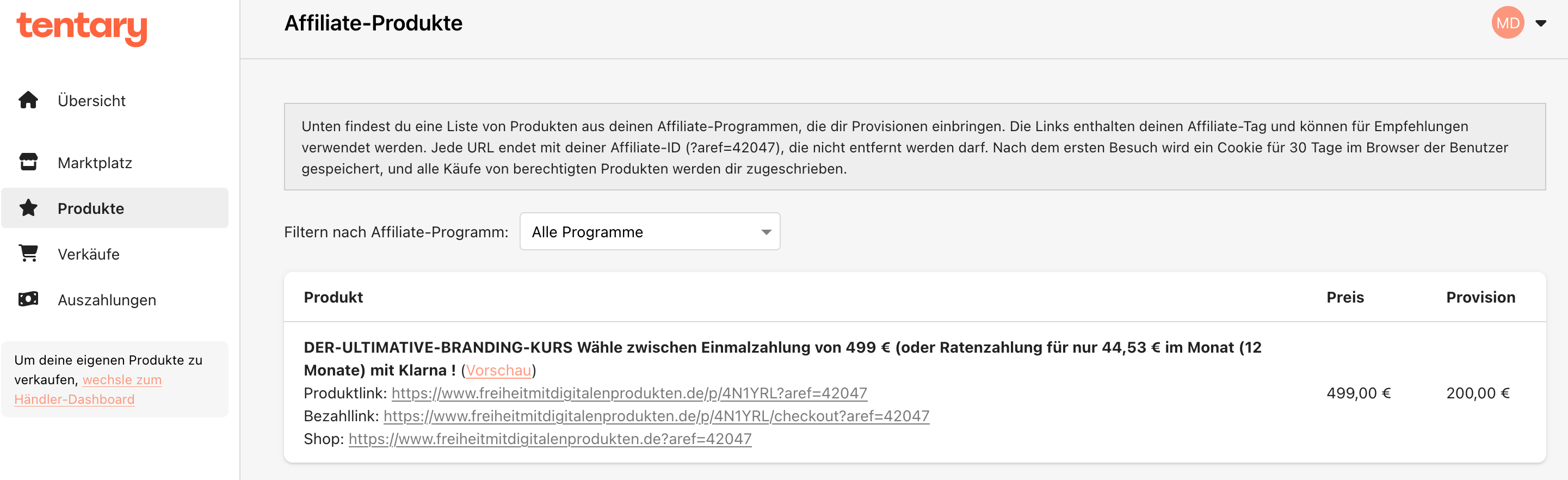The image size is (1568, 480).
Task: Click the Verkäufe shopping cart icon
Action: pos(28,254)
